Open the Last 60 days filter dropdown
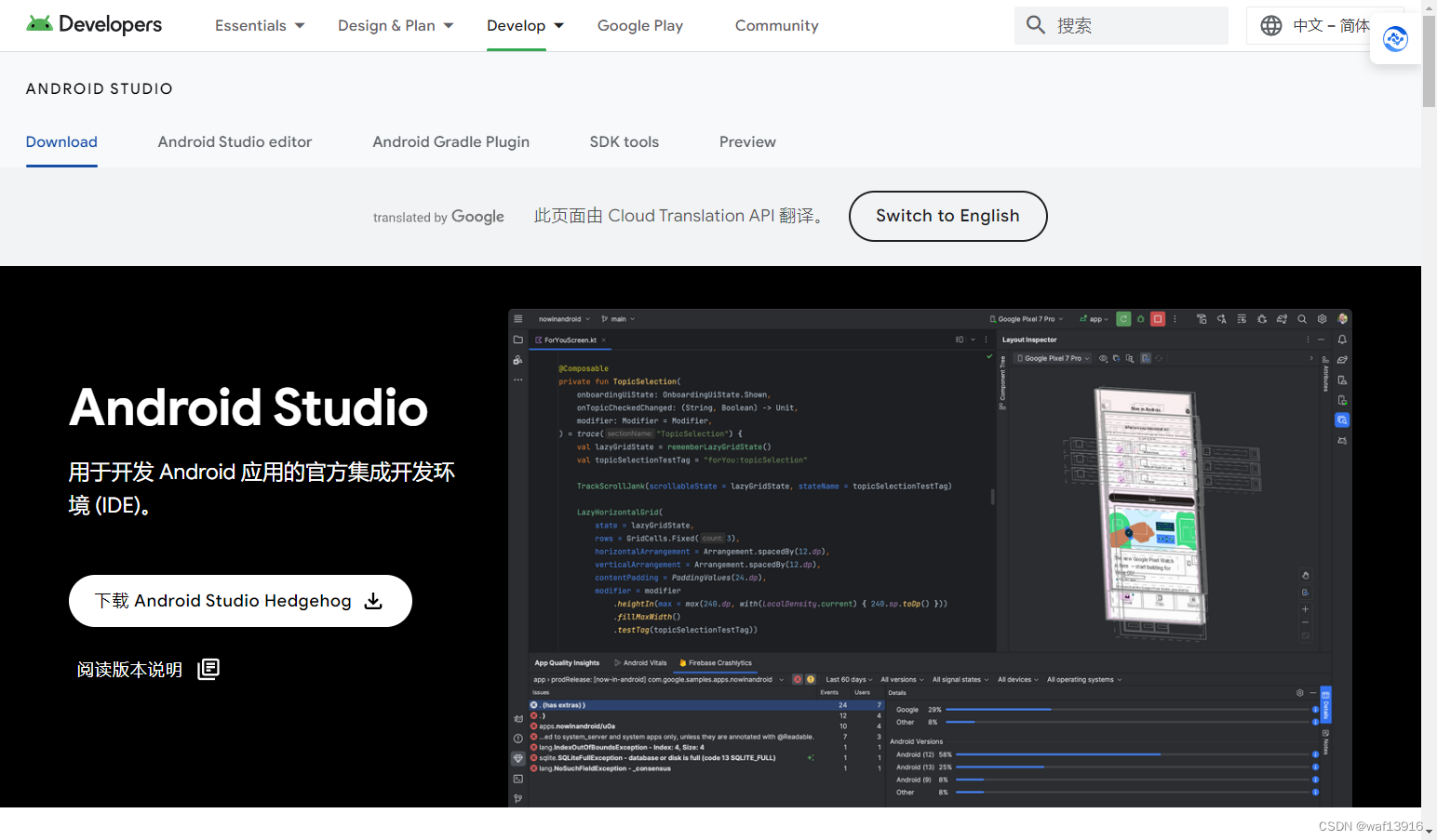 click(849, 679)
